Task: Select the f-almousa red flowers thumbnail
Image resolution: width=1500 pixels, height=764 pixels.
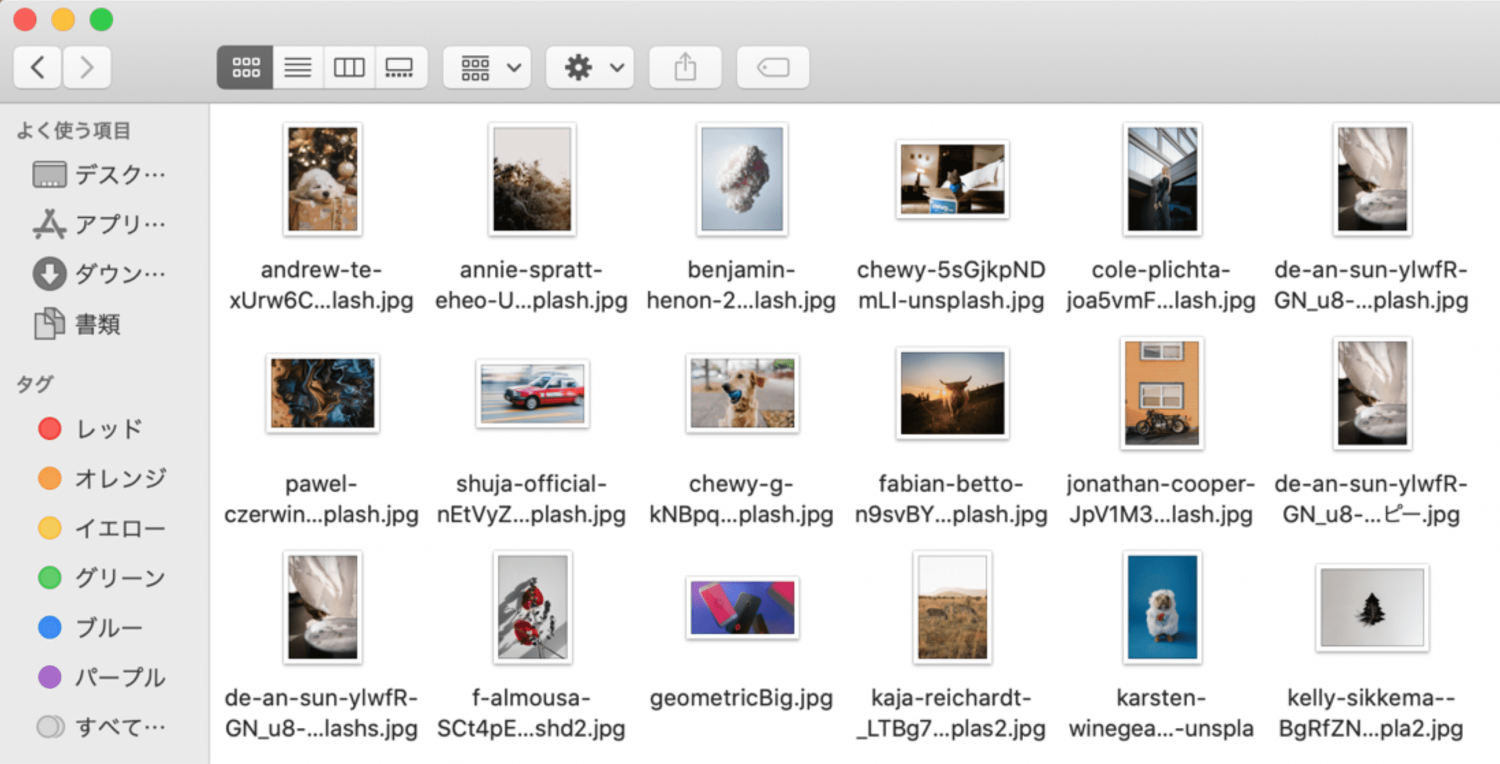Action: click(x=532, y=607)
